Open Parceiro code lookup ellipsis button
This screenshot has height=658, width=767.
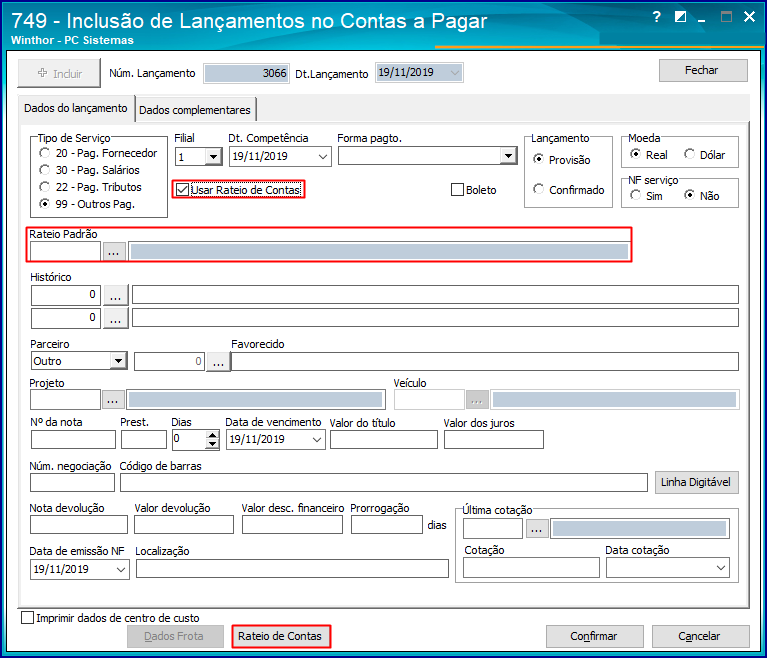click(218, 362)
